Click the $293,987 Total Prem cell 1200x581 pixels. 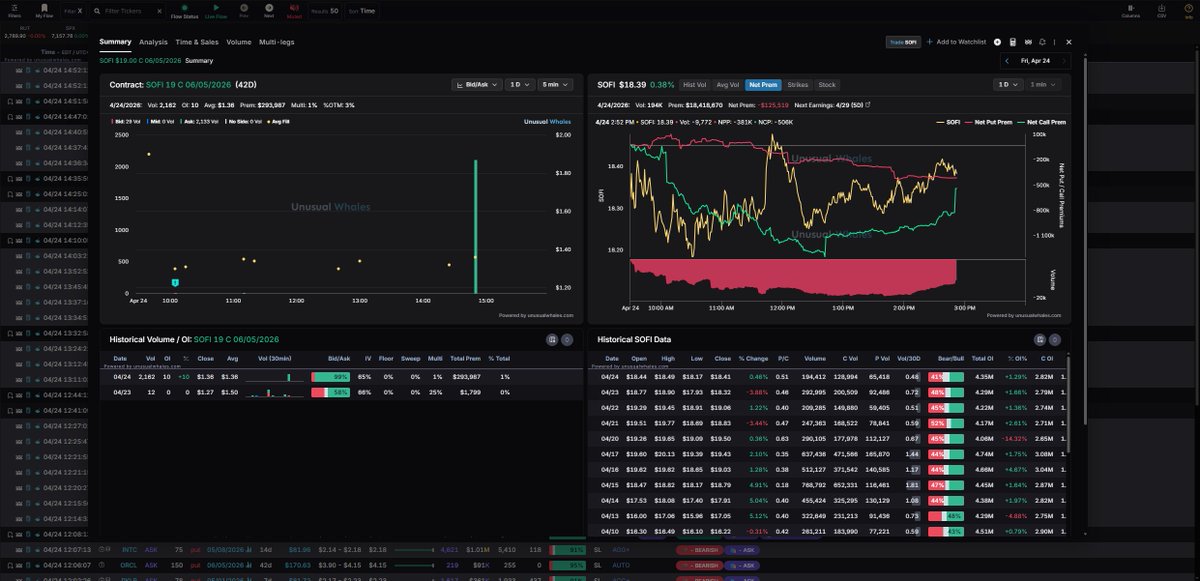tap(466, 377)
